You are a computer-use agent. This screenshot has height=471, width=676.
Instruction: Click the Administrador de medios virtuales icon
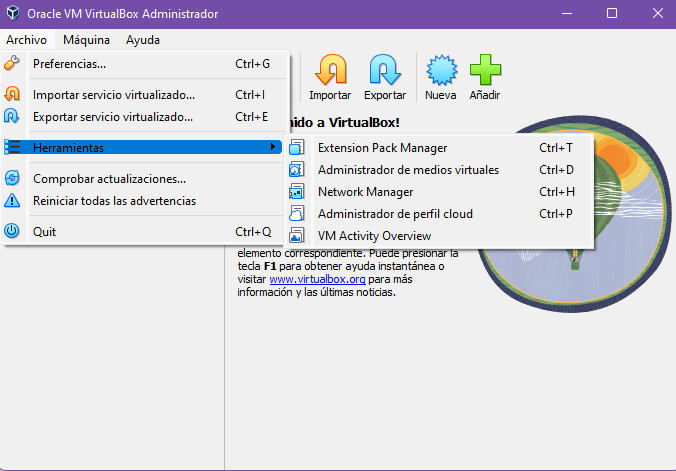297,170
